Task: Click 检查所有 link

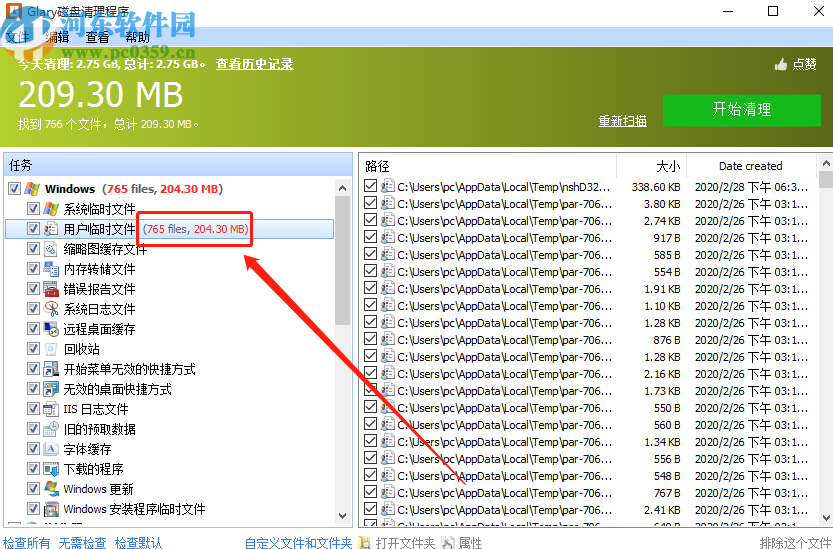Action: 27,543
